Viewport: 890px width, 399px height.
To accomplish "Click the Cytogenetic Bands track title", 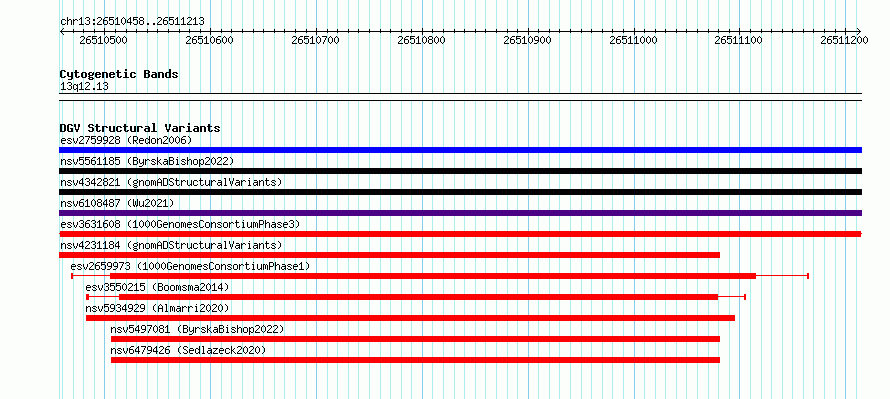I will point(119,74).
